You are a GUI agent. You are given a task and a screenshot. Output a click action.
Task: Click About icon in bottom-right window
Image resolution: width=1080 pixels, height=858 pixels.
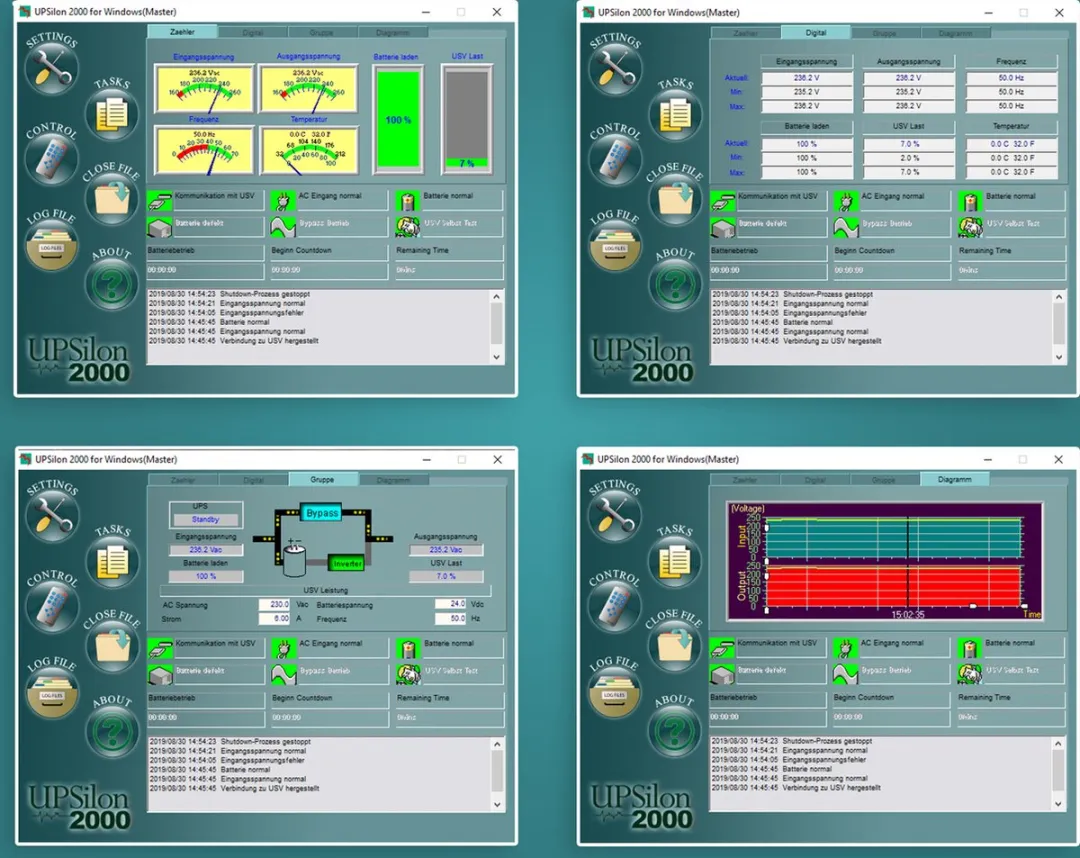click(x=674, y=731)
